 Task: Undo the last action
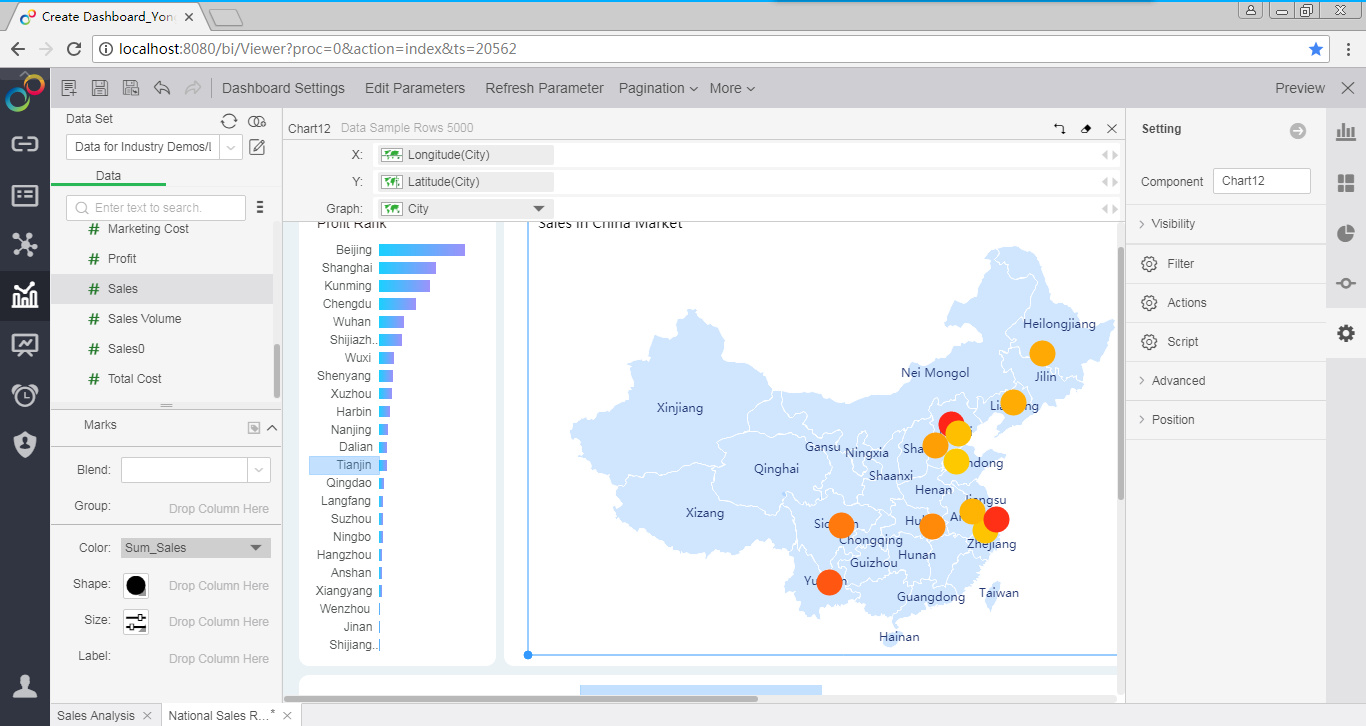[162, 88]
